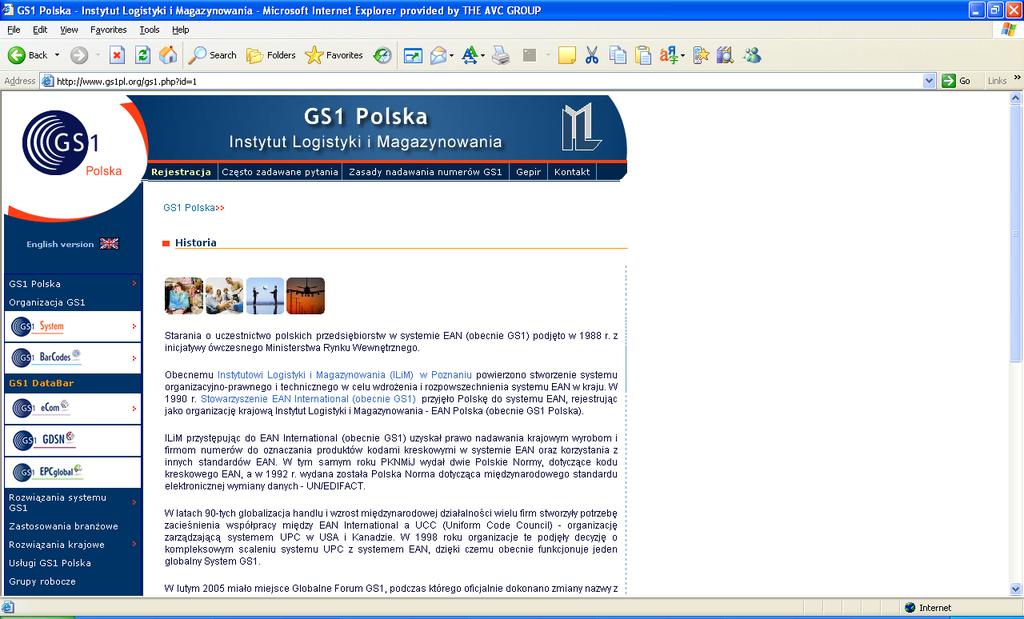Follow Instytutowi Logistyki i Magazynowania link
1024x619 pixels.
(x=344, y=375)
